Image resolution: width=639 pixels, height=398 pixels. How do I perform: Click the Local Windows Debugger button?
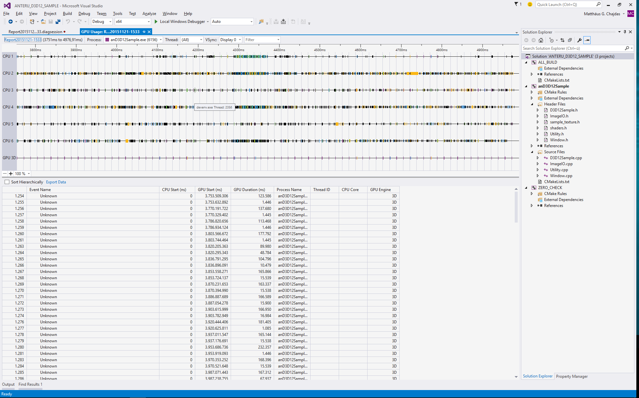point(182,22)
